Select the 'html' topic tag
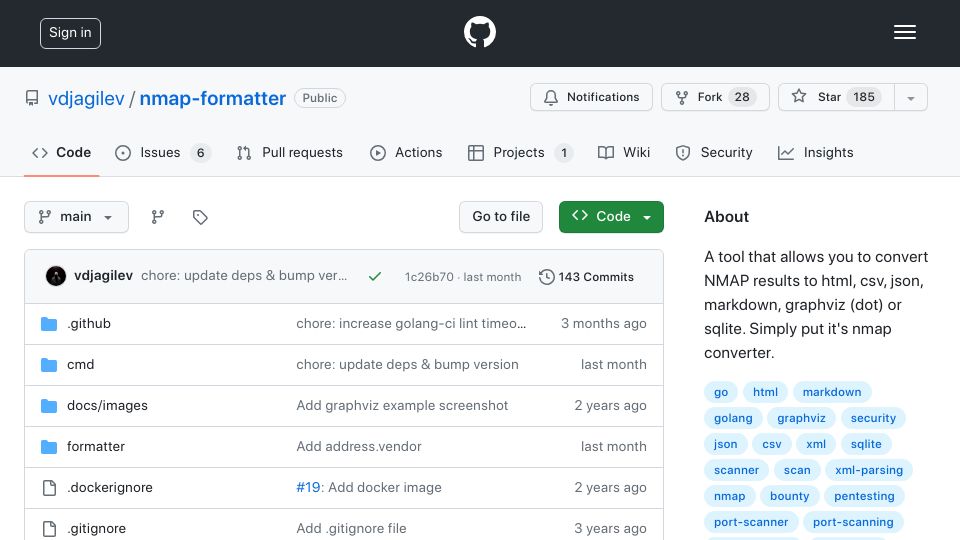Viewport: 960px width, 540px height. pos(765,392)
